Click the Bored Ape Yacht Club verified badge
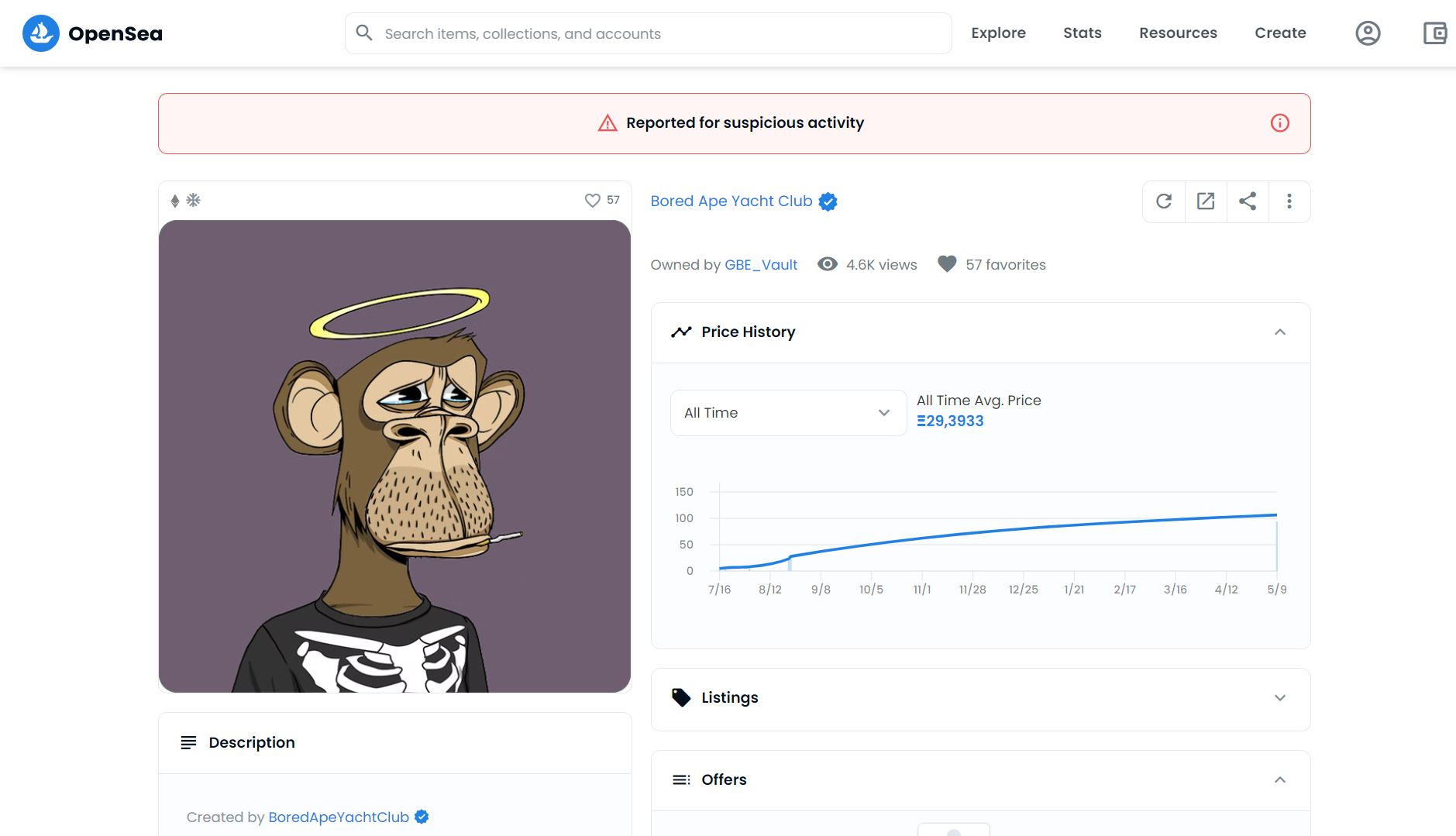 [x=828, y=201]
